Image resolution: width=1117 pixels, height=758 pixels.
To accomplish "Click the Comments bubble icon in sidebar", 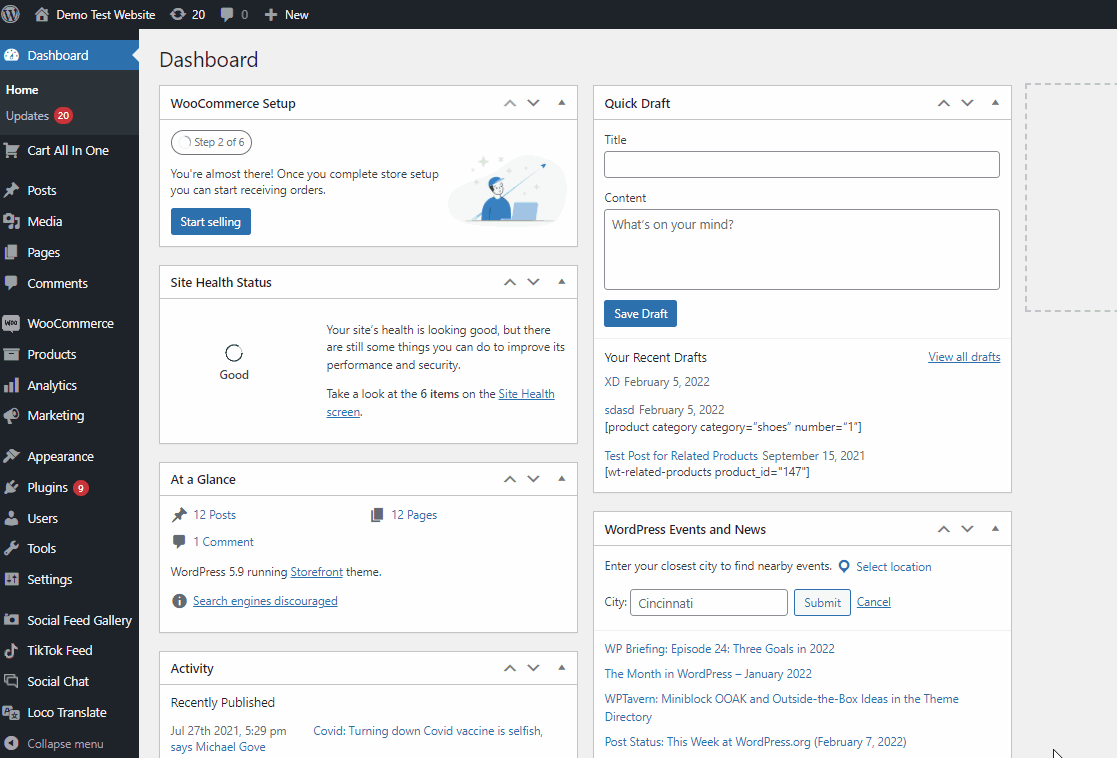I will coord(11,283).
